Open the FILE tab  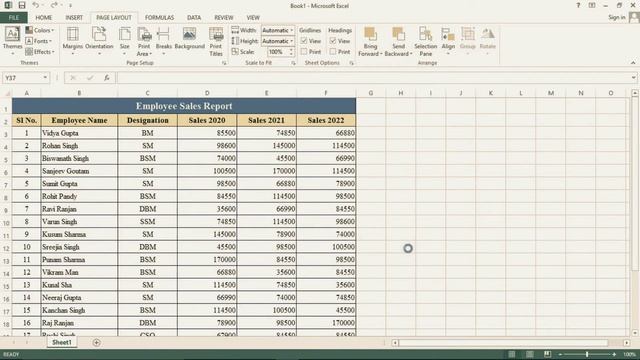13,18
